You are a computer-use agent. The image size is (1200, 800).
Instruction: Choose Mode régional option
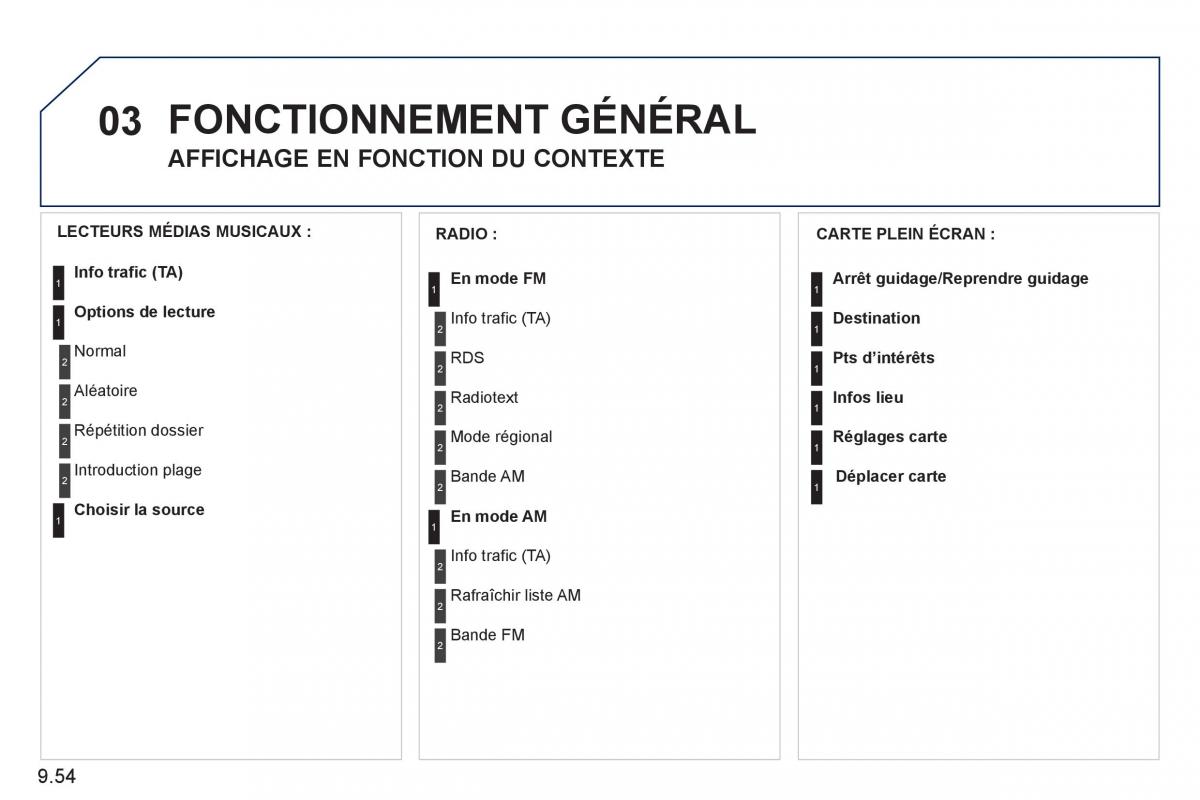click(x=501, y=437)
